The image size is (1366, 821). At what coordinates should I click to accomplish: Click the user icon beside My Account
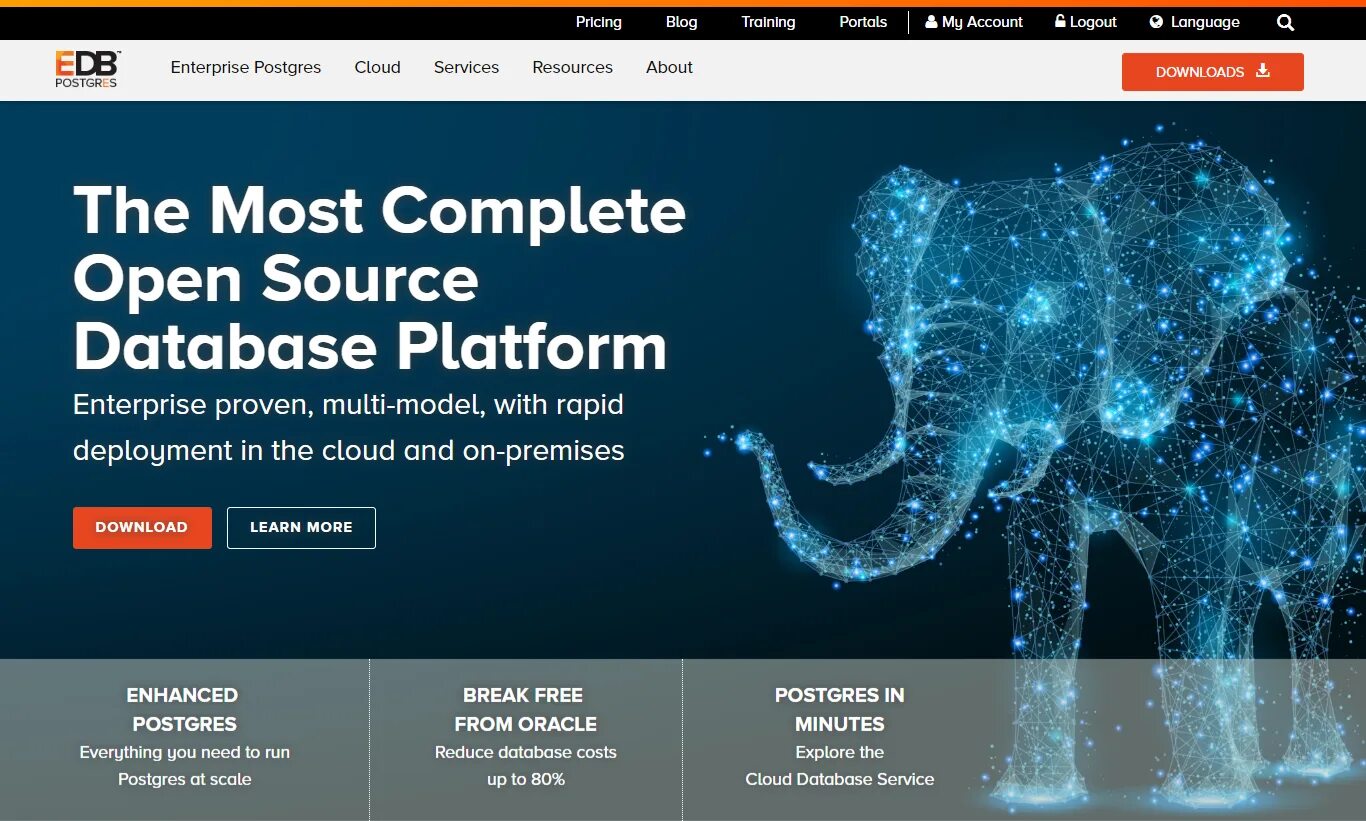pos(932,21)
